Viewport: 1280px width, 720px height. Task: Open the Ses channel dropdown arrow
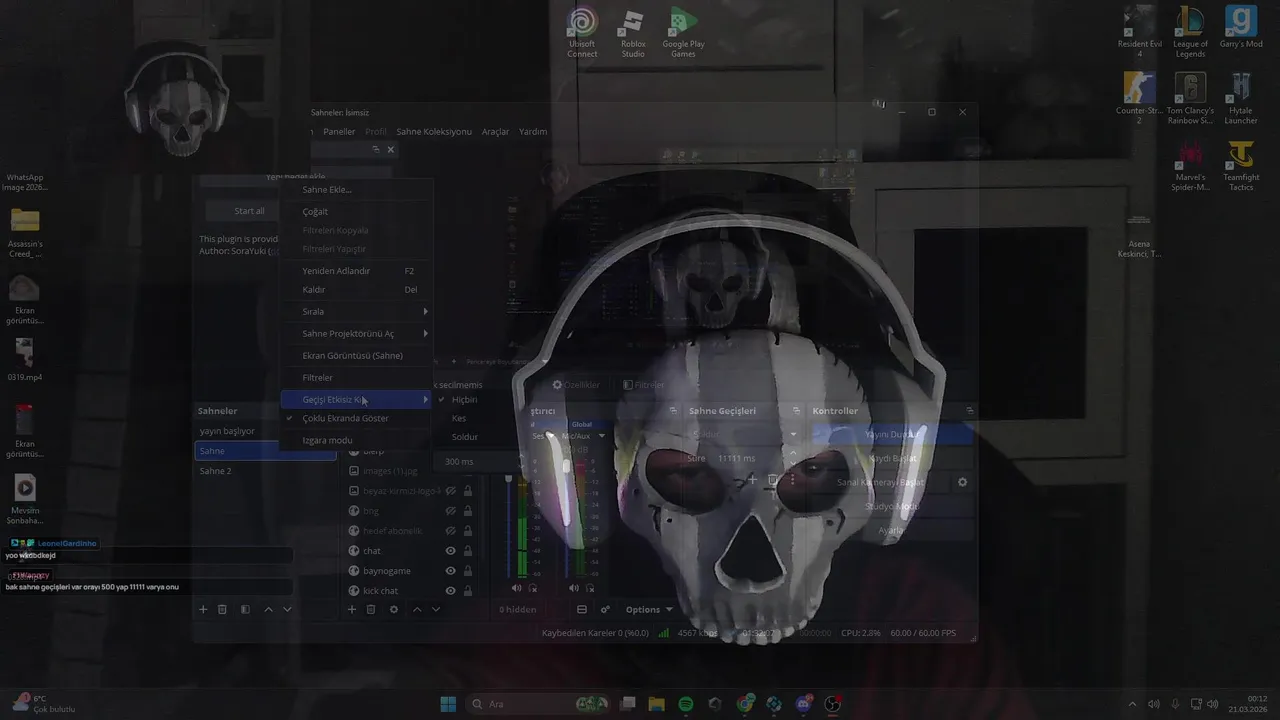pyautogui.click(x=551, y=436)
